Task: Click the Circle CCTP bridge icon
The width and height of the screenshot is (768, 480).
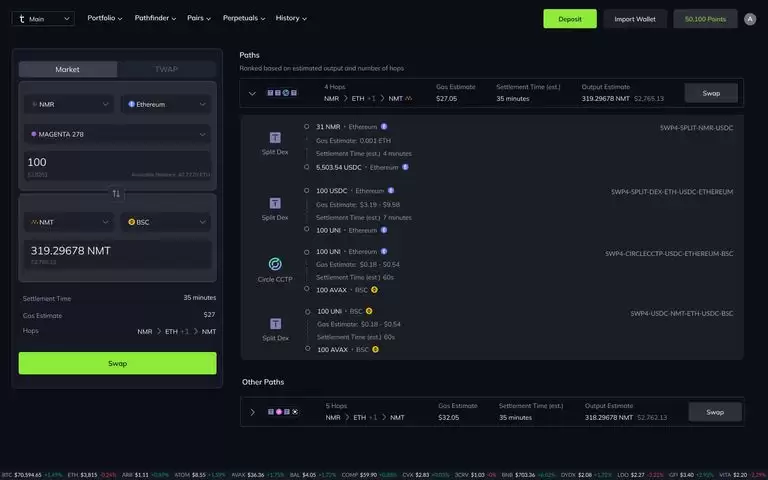Action: [x=275, y=264]
